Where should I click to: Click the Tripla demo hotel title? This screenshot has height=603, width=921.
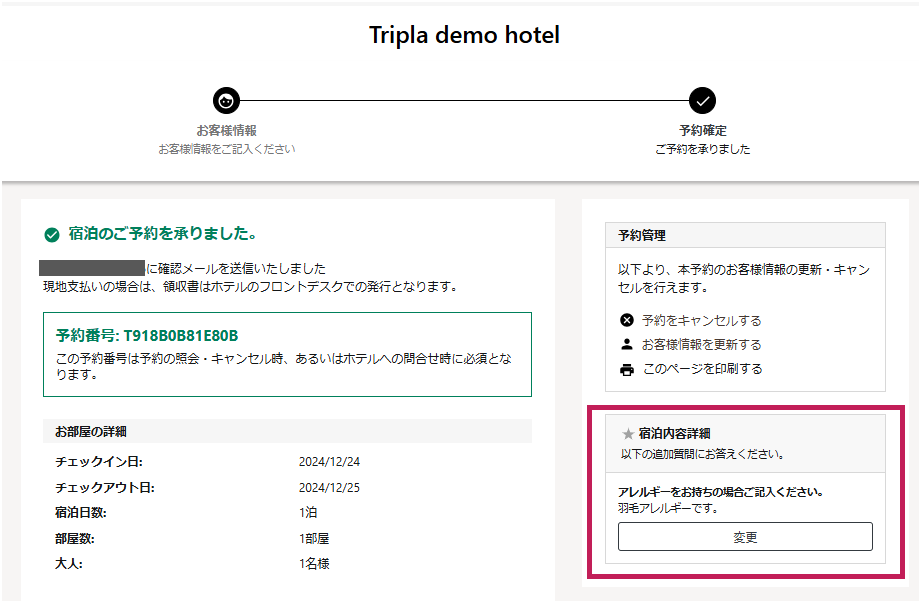click(x=464, y=35)
